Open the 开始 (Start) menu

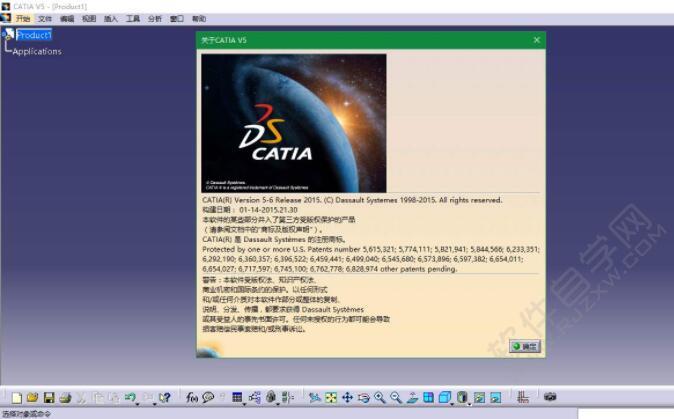pos(23,18)
